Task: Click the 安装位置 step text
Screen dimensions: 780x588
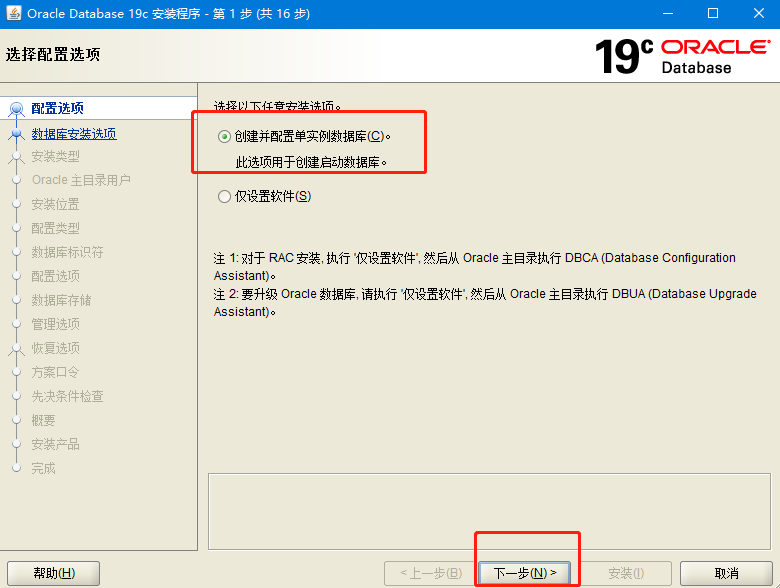Action: pyautogui.click(x=55, y=204)
